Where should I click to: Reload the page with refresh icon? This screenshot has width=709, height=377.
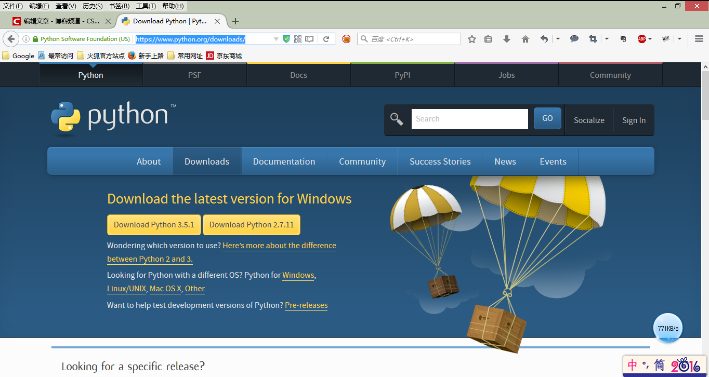coord(326,39)
